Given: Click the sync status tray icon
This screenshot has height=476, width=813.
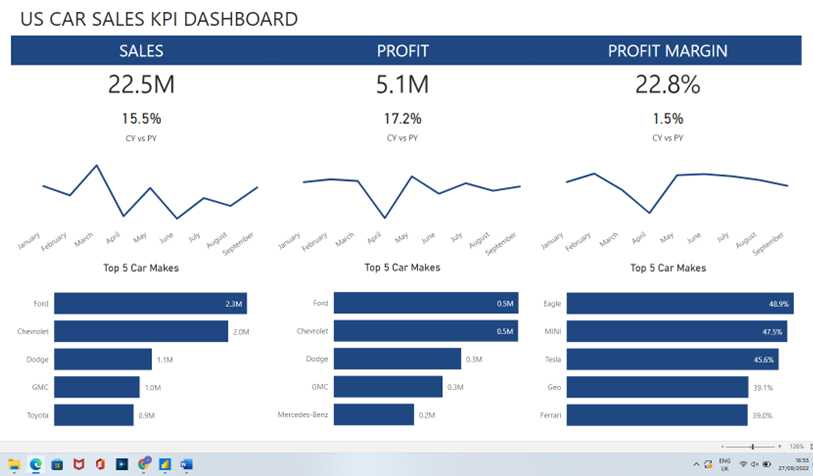Looking at the screenshot, I should point(708,464).
